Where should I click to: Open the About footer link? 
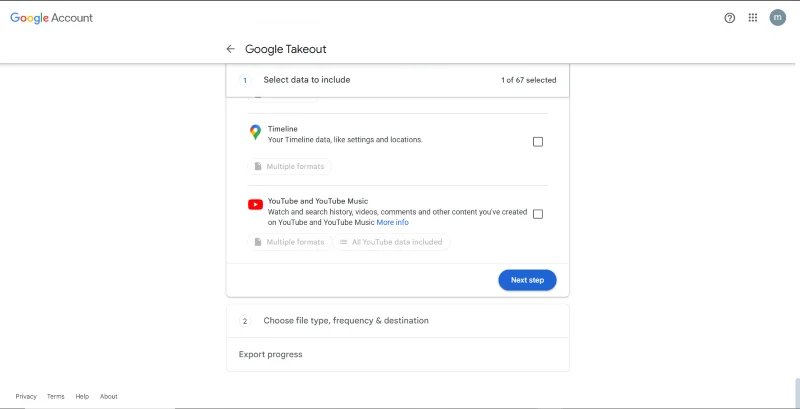109,396
